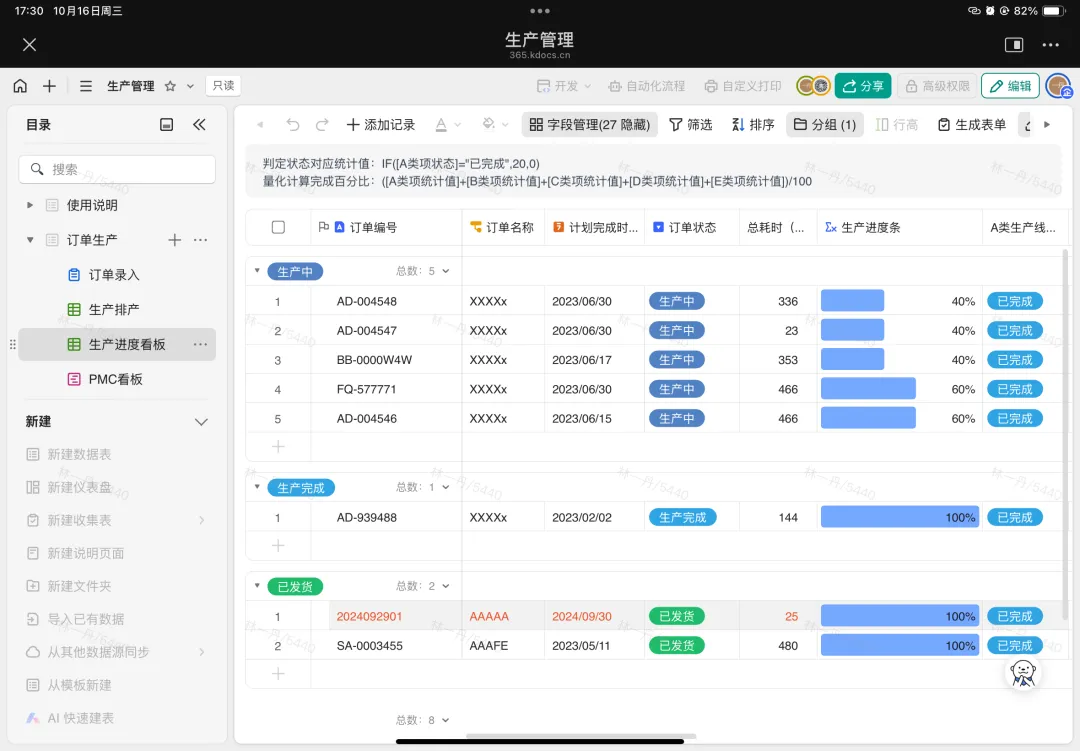Open the 筛选 filter tool

click(690, 125)
